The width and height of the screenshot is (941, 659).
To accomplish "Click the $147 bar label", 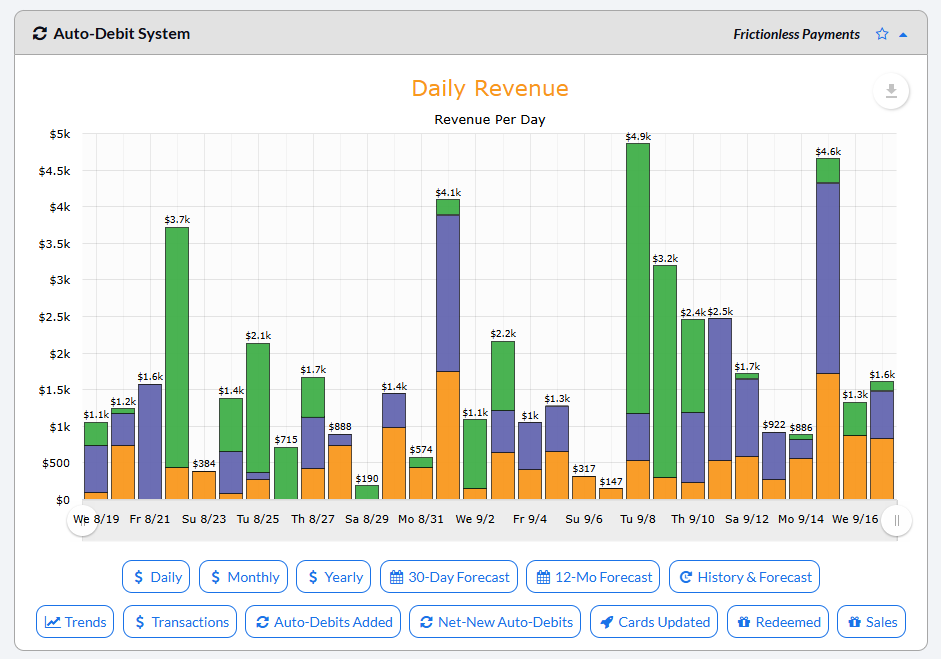I will tap(611, 481).
